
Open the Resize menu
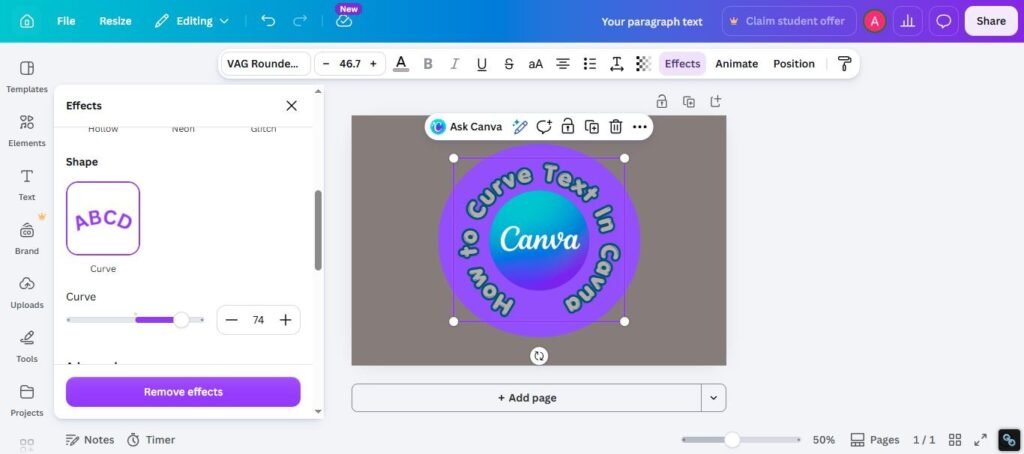tap(115, 21)
